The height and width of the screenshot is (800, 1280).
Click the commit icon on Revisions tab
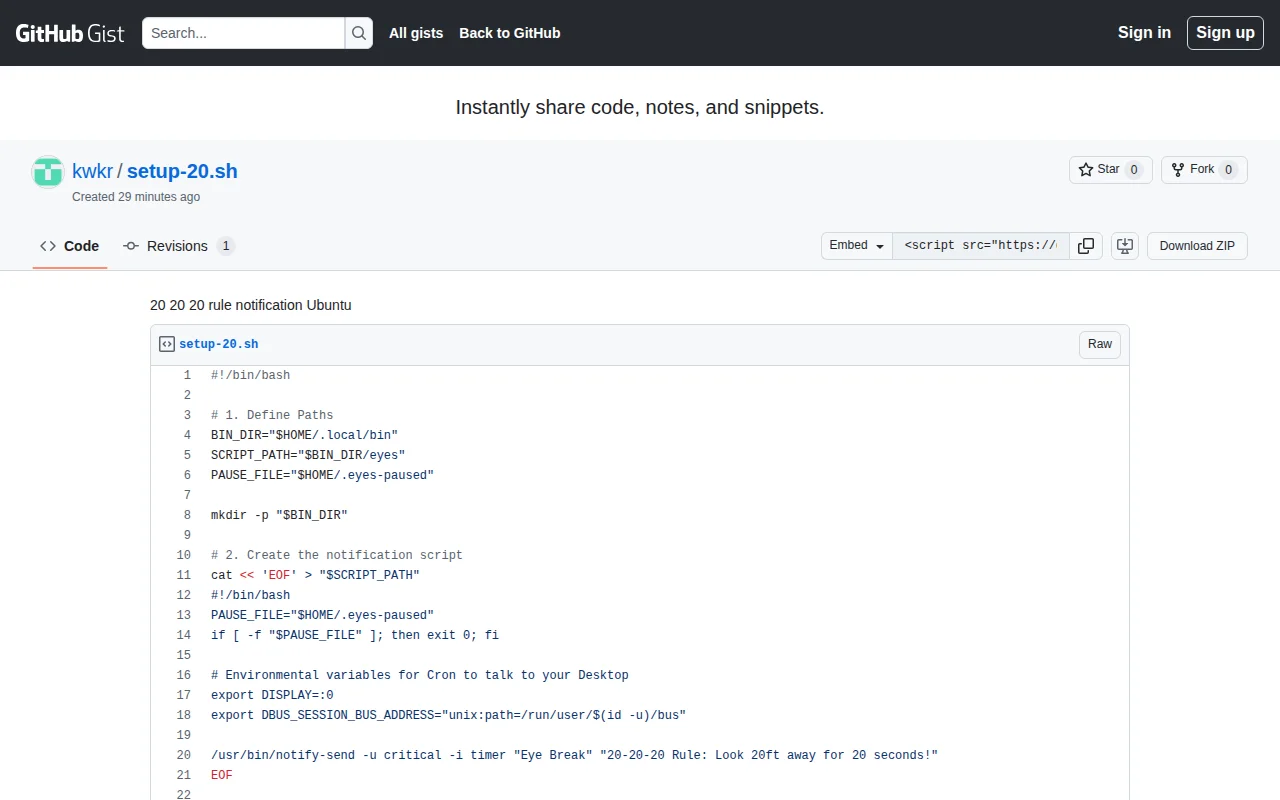pos(131,246)
